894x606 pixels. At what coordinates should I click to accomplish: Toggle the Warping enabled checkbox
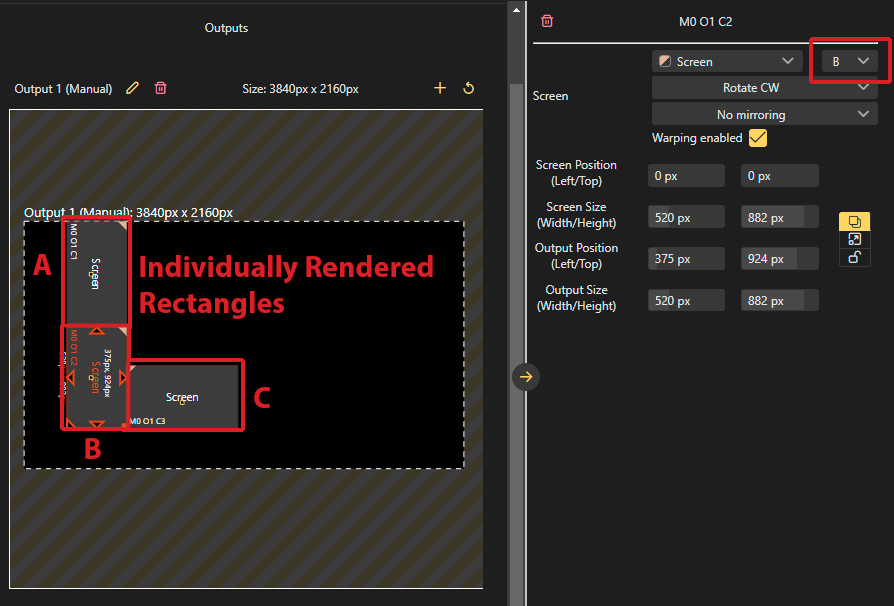pyautogui.click(x=758, y=138)
